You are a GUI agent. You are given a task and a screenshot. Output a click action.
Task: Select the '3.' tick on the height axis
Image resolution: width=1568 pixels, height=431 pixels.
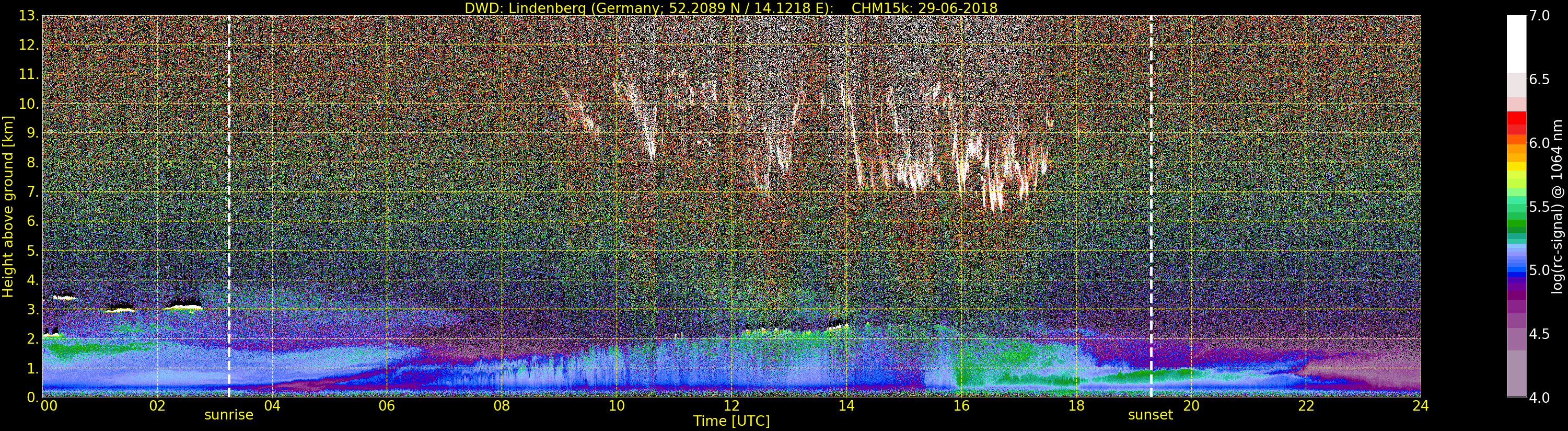33,309
